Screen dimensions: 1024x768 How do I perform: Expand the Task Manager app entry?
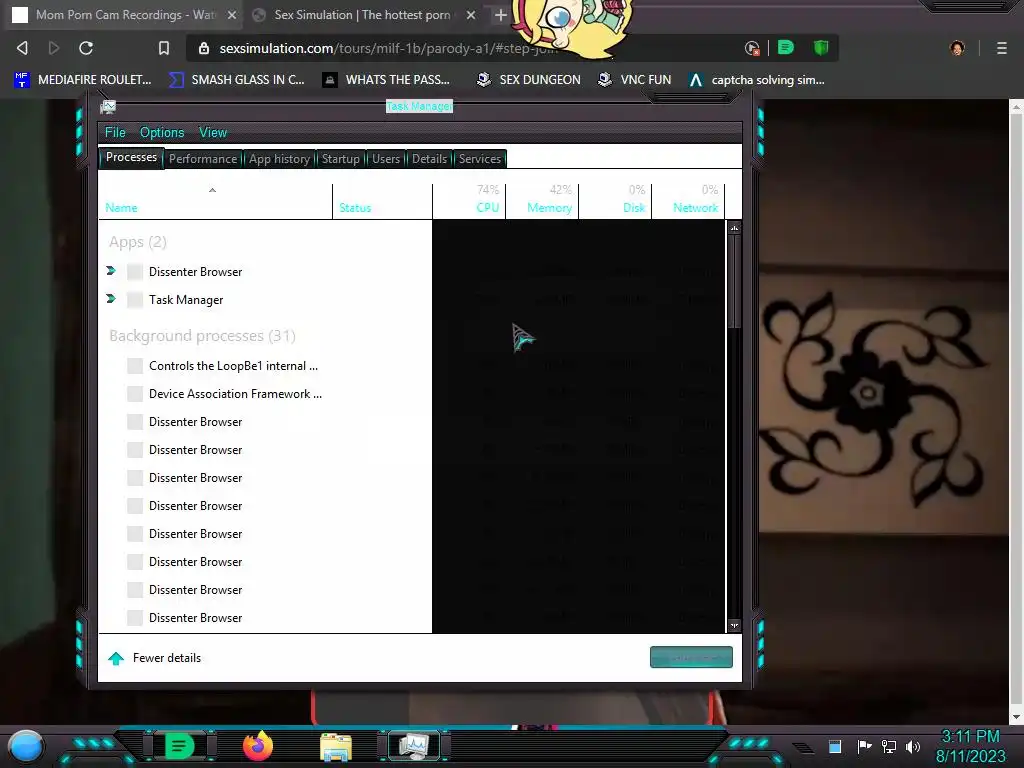click(x=111, y=299)
